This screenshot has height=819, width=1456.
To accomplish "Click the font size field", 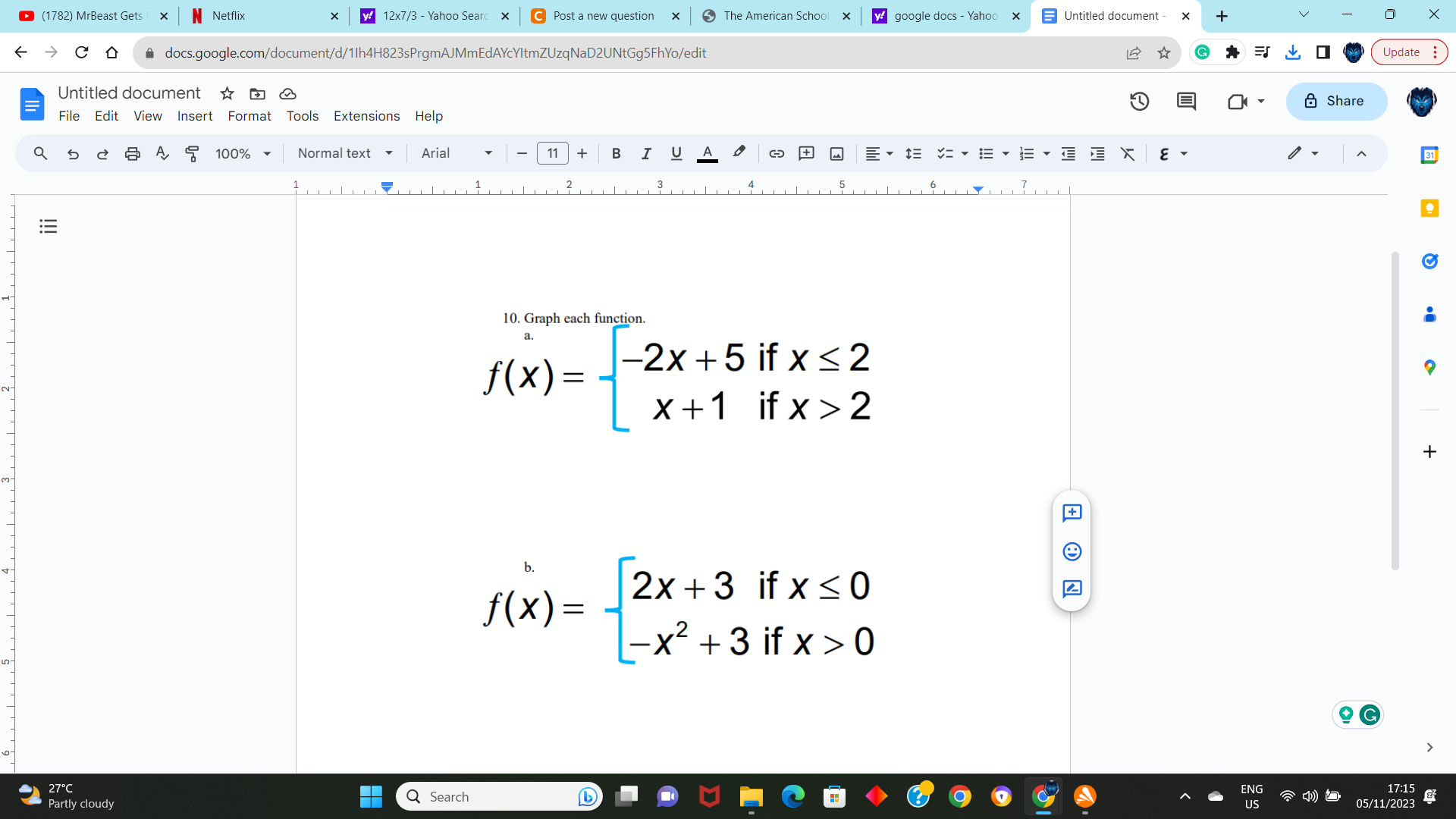I will coord(552,154).
